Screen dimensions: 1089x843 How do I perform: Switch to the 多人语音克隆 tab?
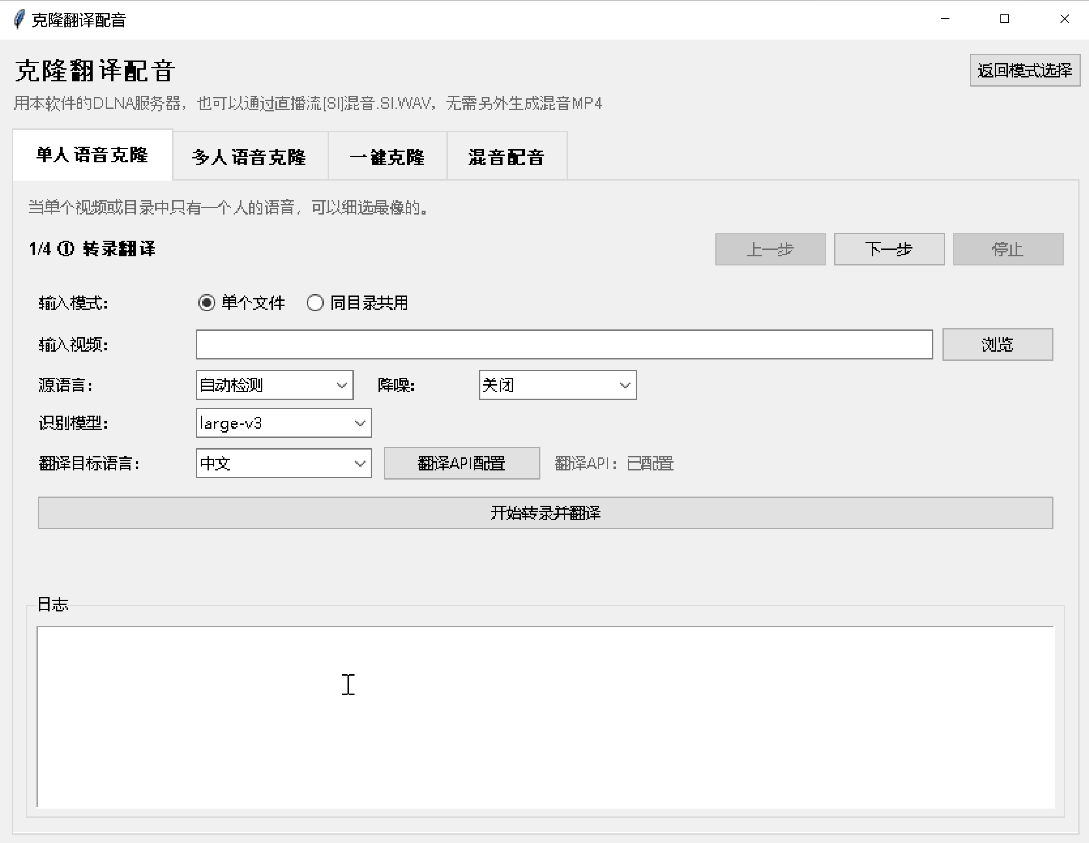[x=250, y=157]
